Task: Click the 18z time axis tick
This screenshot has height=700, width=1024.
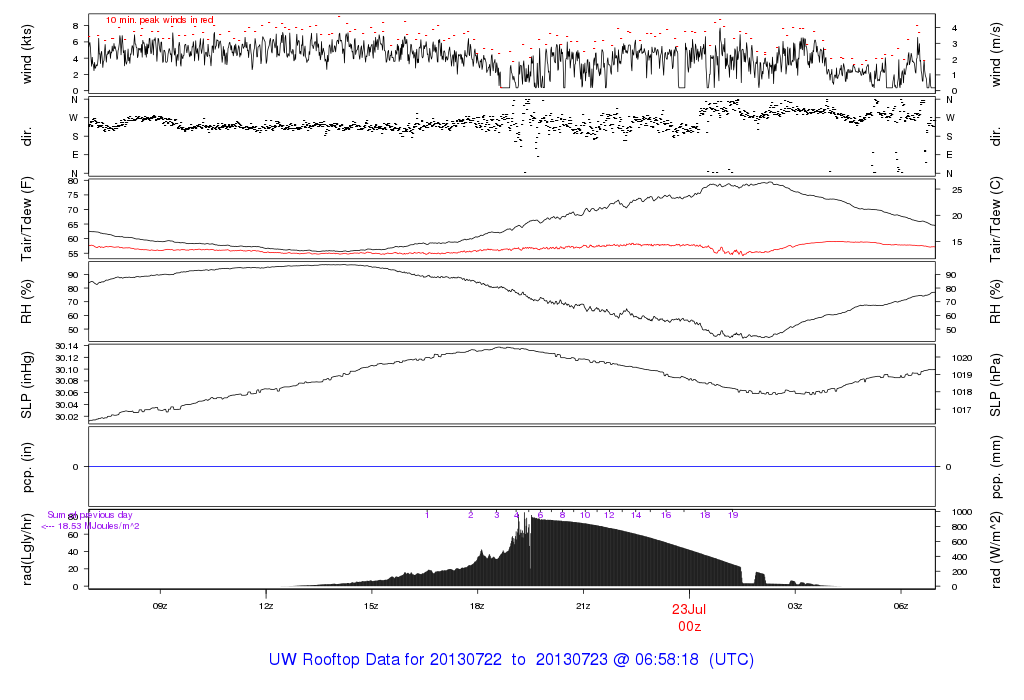Action: [477, 606]
